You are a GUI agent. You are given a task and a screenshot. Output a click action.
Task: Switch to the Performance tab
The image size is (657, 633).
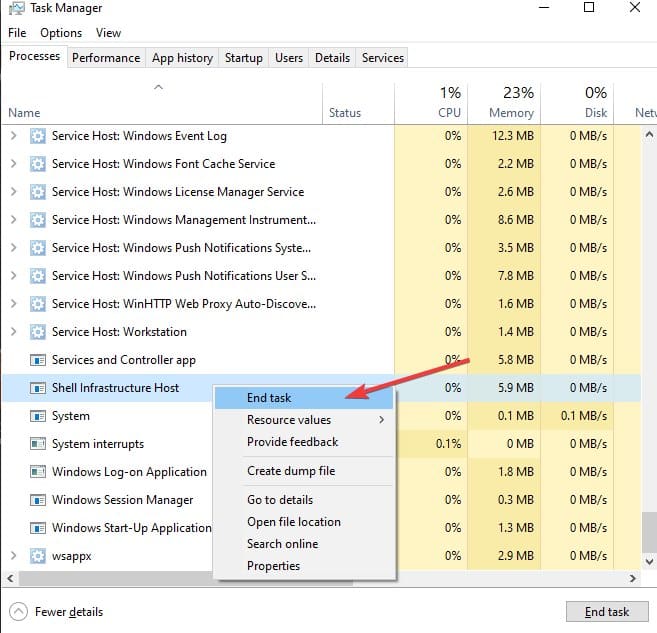tap(106, 58)
